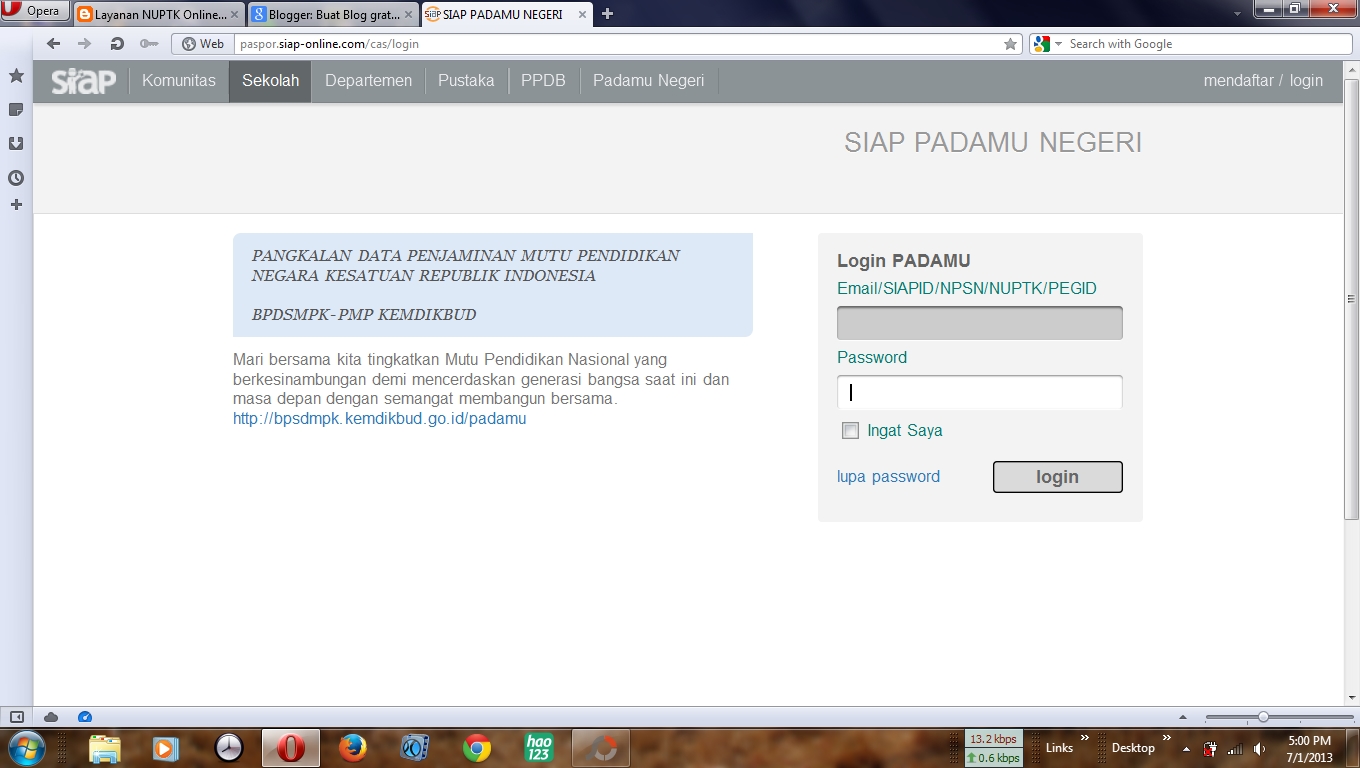Open the Sekolah menu item
1360x768 pixels.
tap(270, 81)
